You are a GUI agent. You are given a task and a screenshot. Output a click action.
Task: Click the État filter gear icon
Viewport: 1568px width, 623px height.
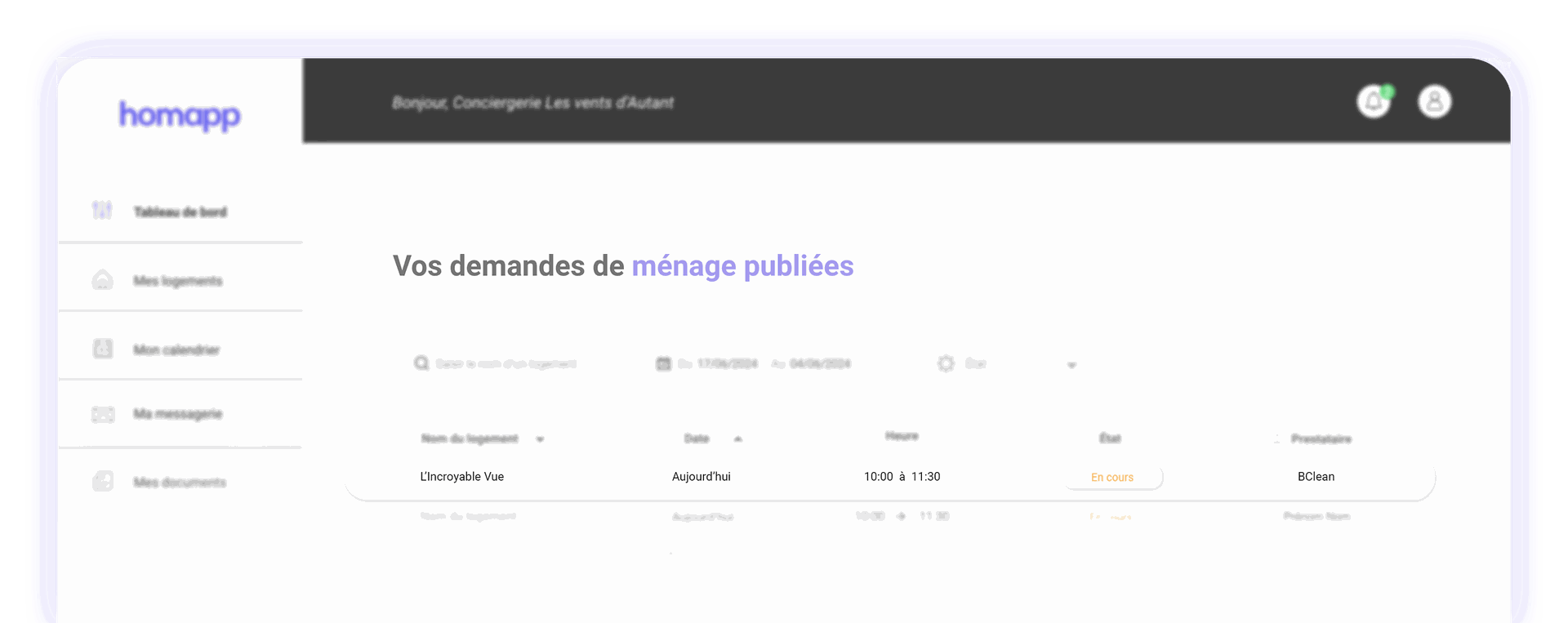point(946,363)
